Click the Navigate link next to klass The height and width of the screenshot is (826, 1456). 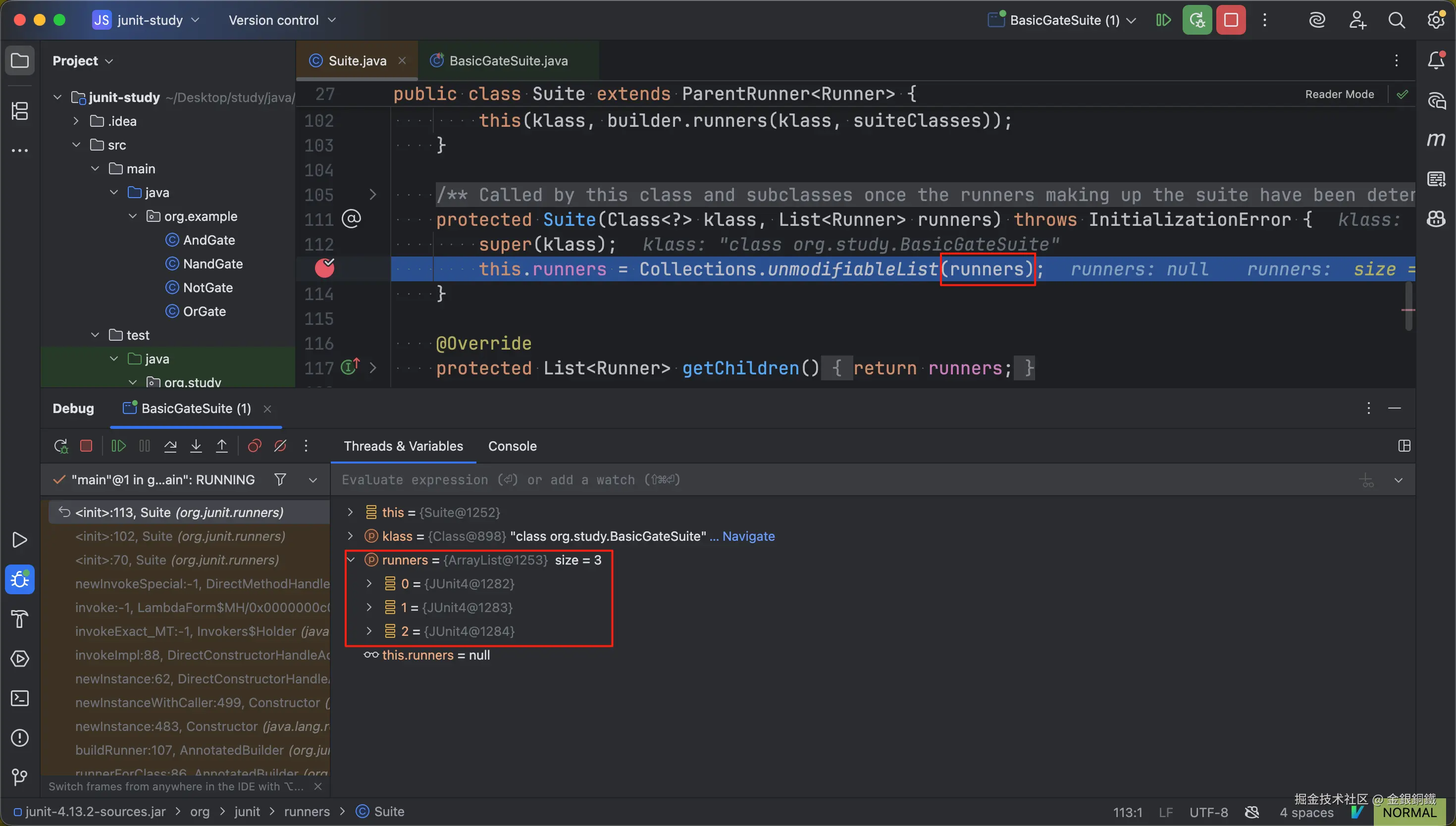748,536
